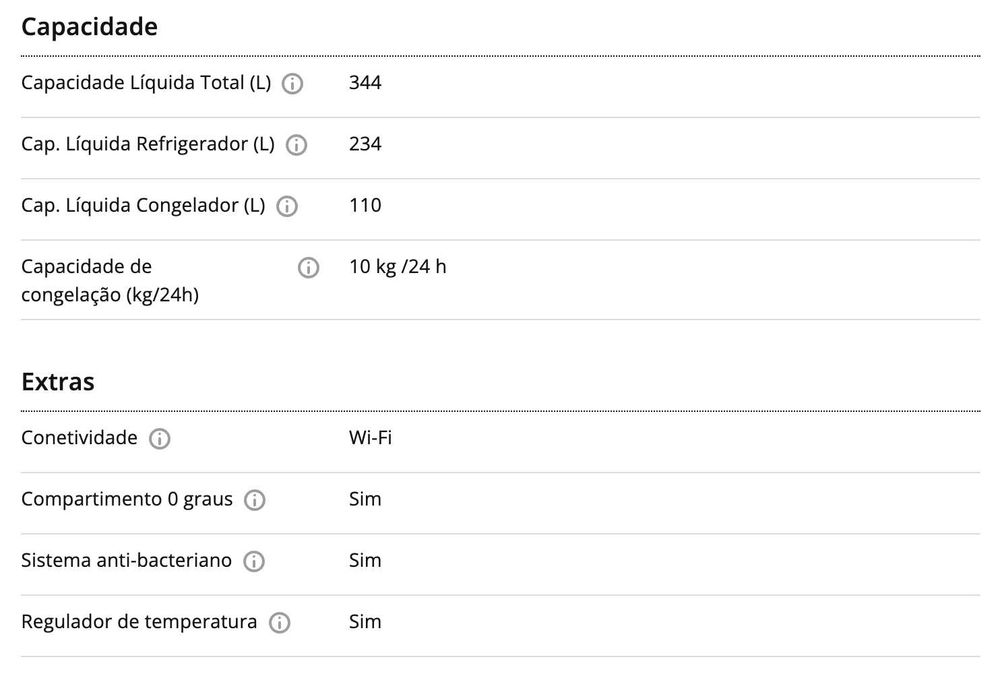Click the 234 refrigerator capacity value
Image resolution: width=1000 pixels, height=693 pixels.
pyautogui.click(x=365, y=144)
